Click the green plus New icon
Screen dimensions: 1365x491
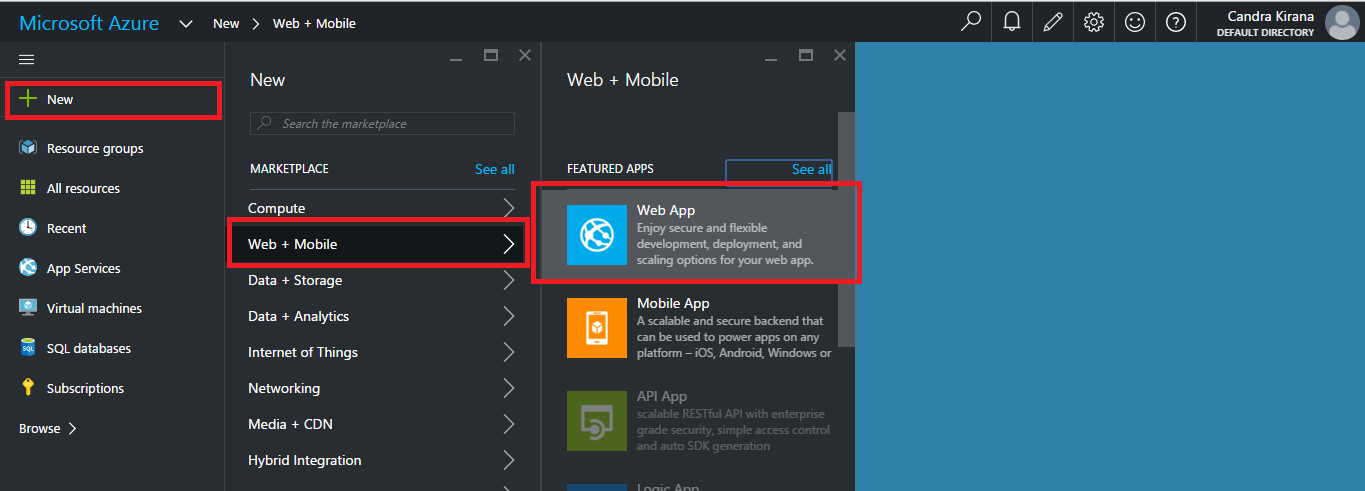coord(28,99)
